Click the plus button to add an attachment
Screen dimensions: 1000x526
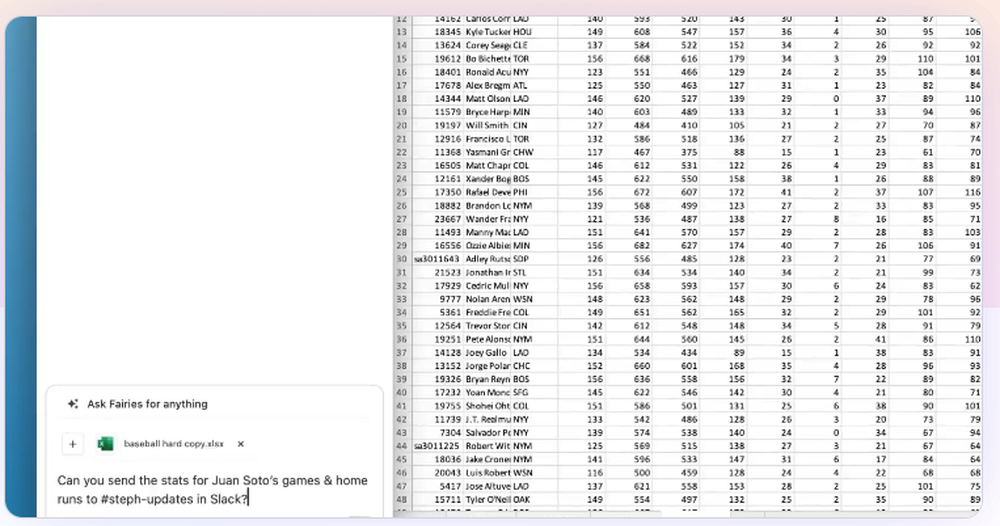coord(73,444)
